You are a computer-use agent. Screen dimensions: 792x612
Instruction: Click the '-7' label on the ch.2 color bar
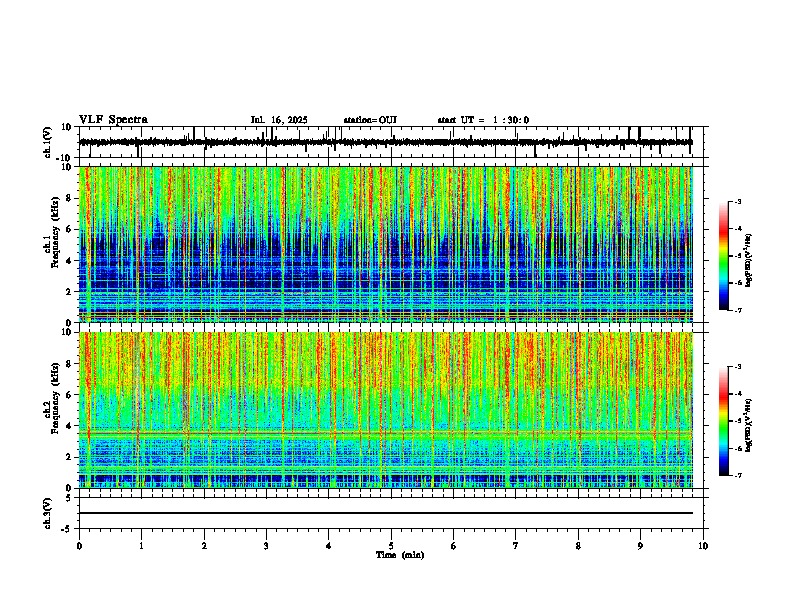click(738, 475)
